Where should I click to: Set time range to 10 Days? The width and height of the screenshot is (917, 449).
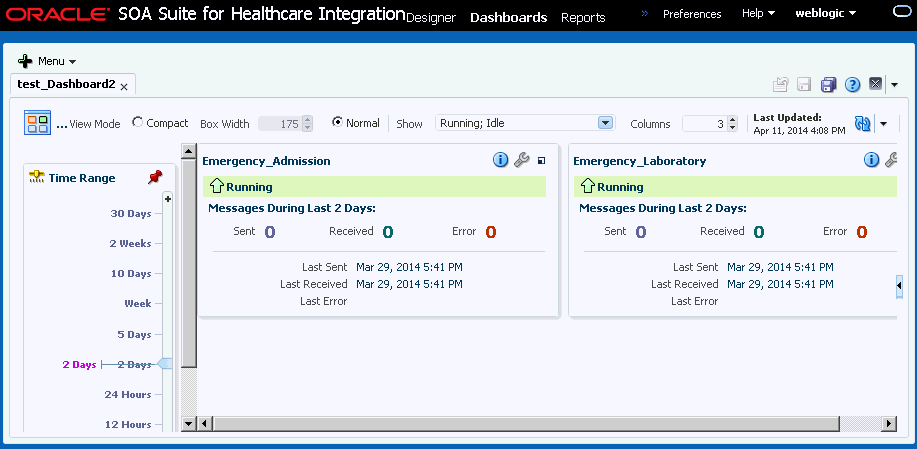coord(131,273)
